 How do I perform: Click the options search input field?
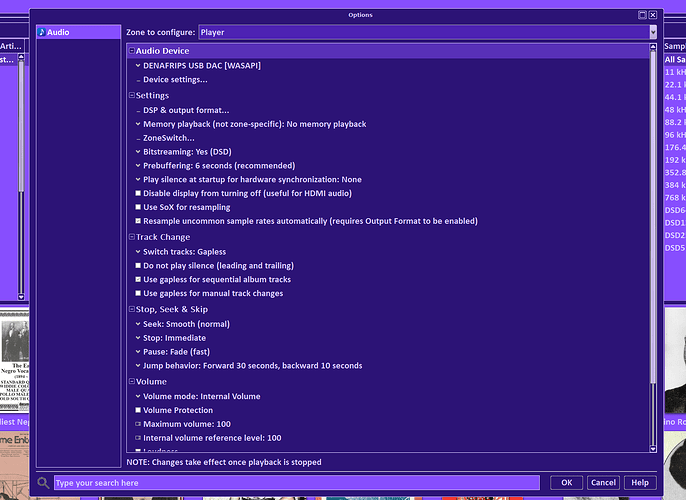tap(297, 483)
